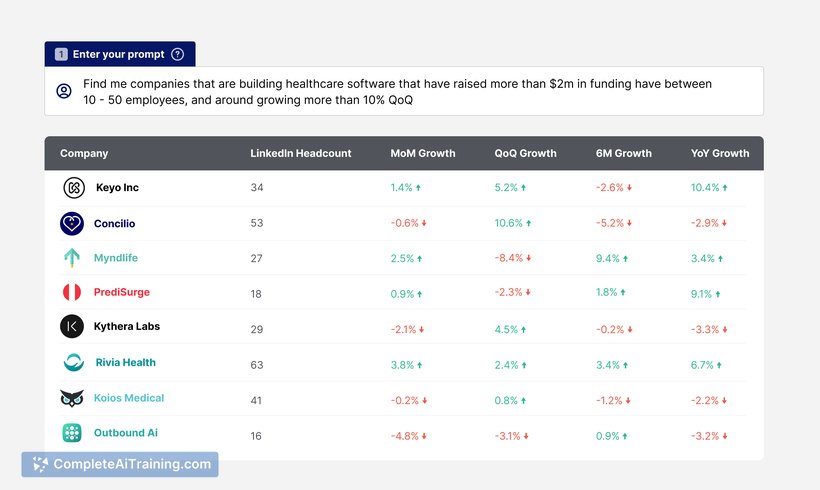Click the Rivia Health logo icon
The image size is (820, 490).
(x=73, y=362)
